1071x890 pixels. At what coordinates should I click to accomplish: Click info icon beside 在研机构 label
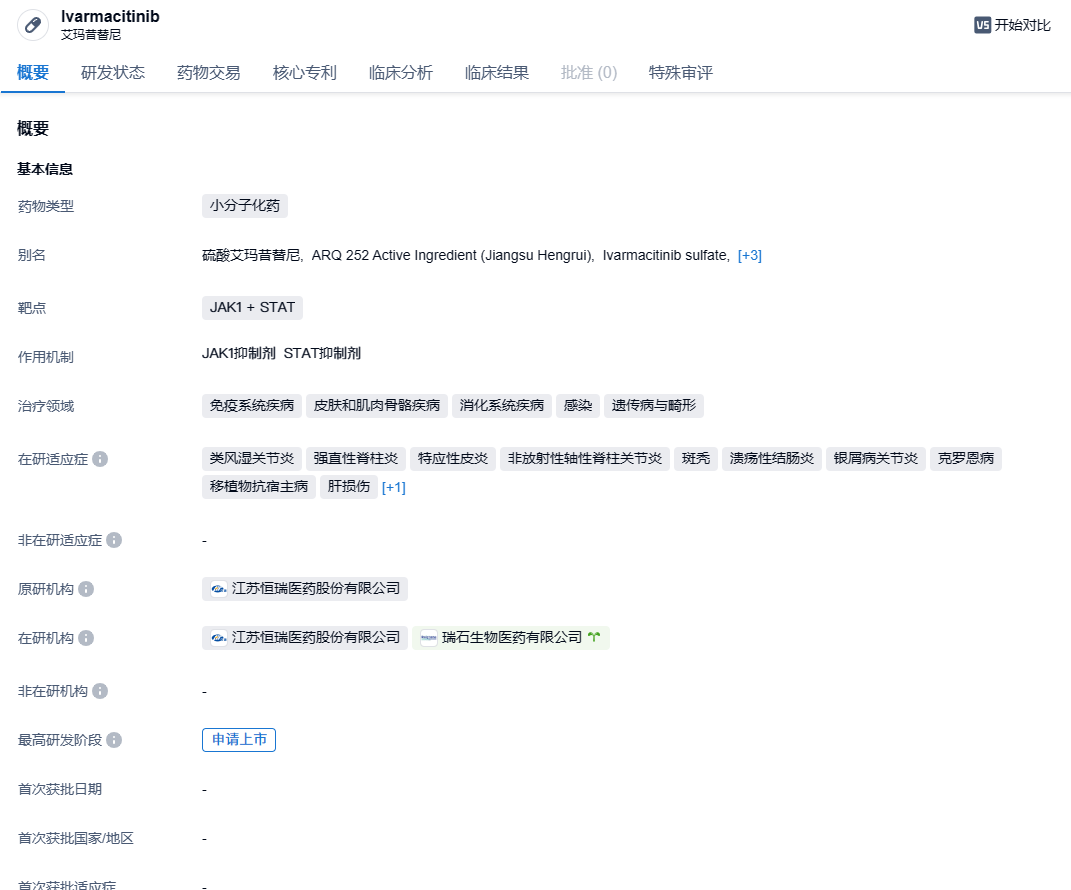pyautogui.click(x=86, y=638)
